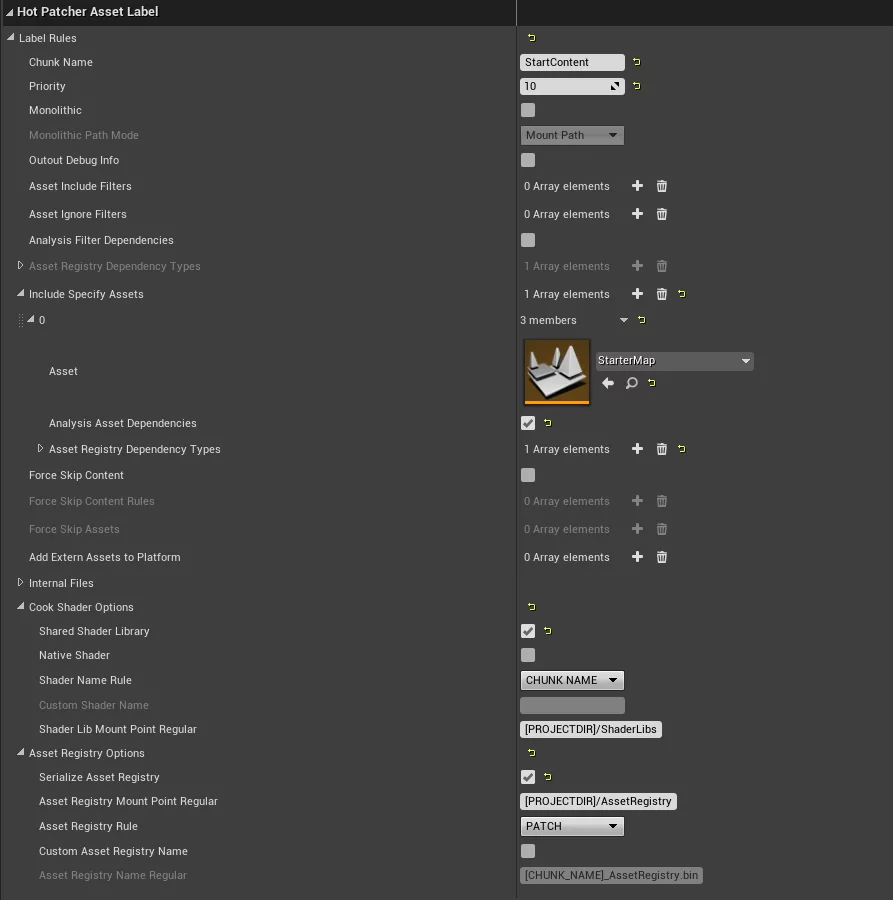Expand the Internal Files section
This screenshot has width=893, height=900.
pyautogui.click(x=21, y=583)
